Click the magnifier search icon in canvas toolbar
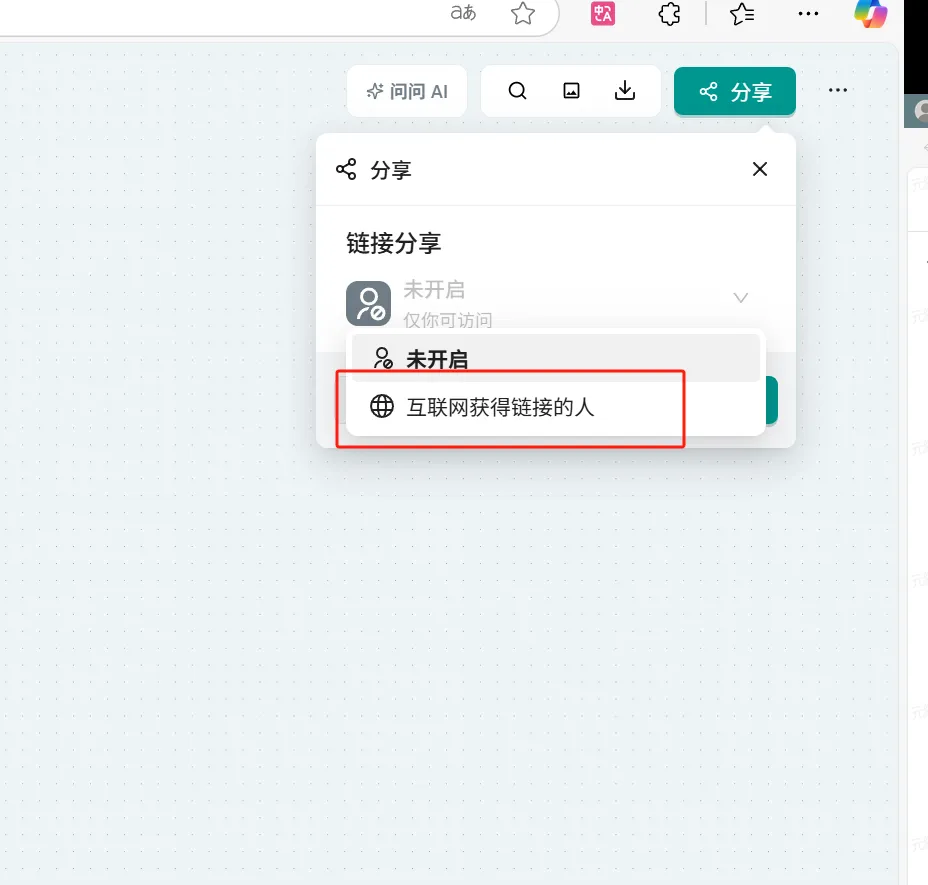This screenshot has height=885, width=928. 517,91
